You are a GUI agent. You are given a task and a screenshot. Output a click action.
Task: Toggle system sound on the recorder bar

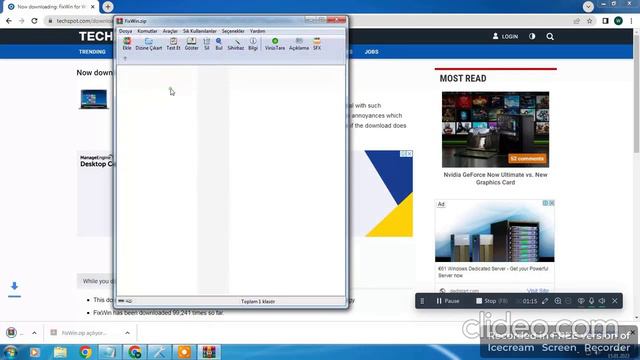(602, 301)
